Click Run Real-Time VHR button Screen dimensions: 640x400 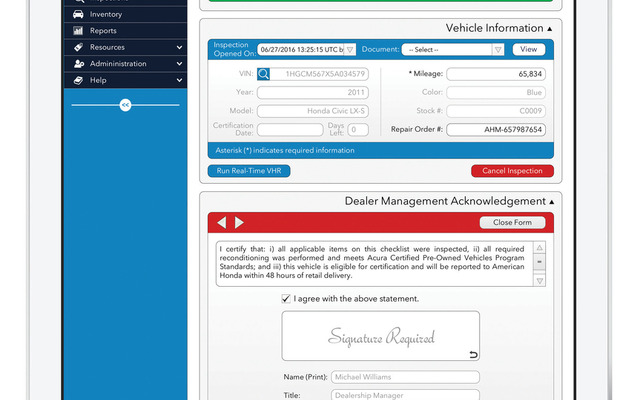point(249,171)
